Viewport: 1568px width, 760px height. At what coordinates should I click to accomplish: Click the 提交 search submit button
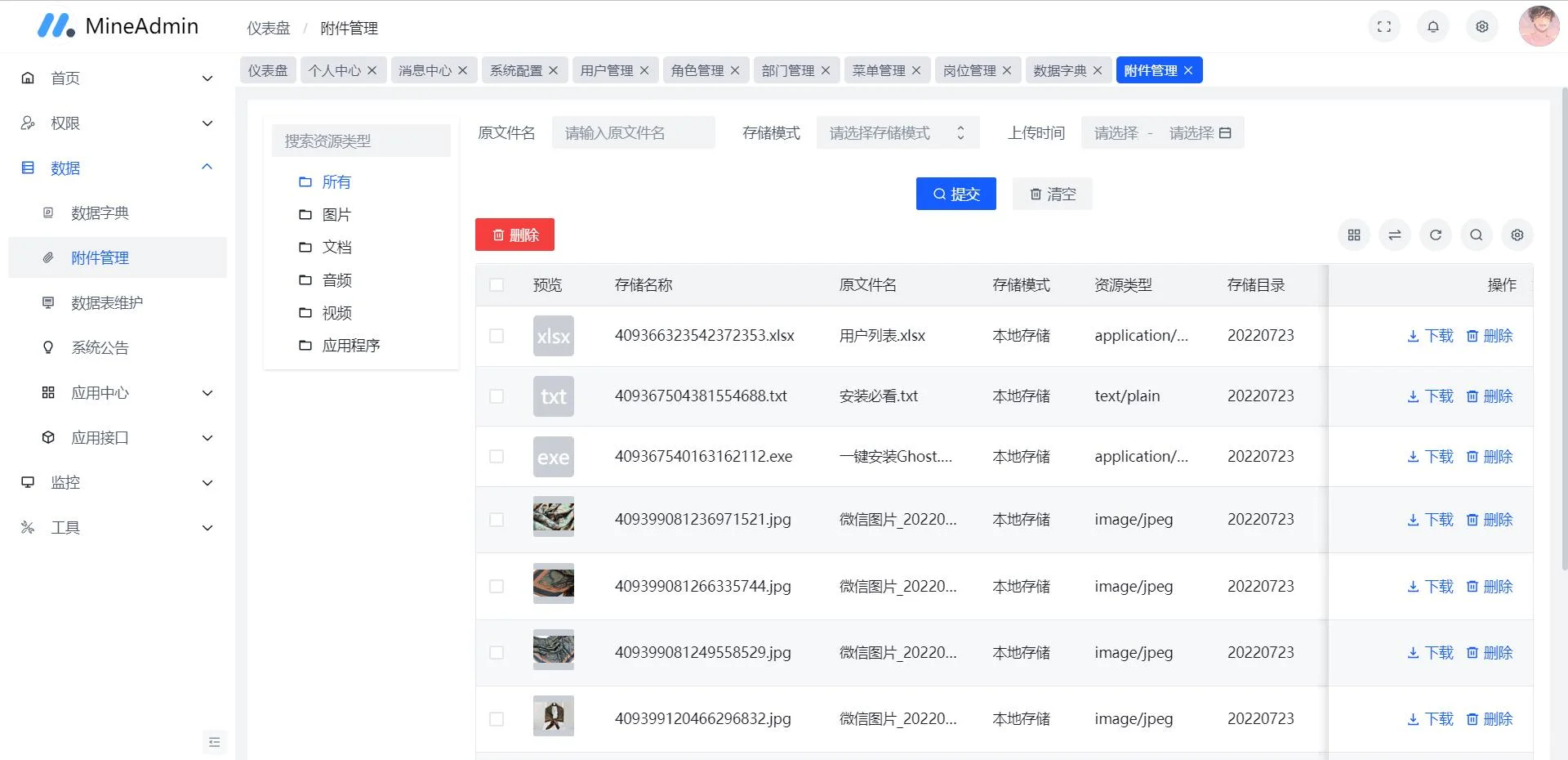[955, 194]
